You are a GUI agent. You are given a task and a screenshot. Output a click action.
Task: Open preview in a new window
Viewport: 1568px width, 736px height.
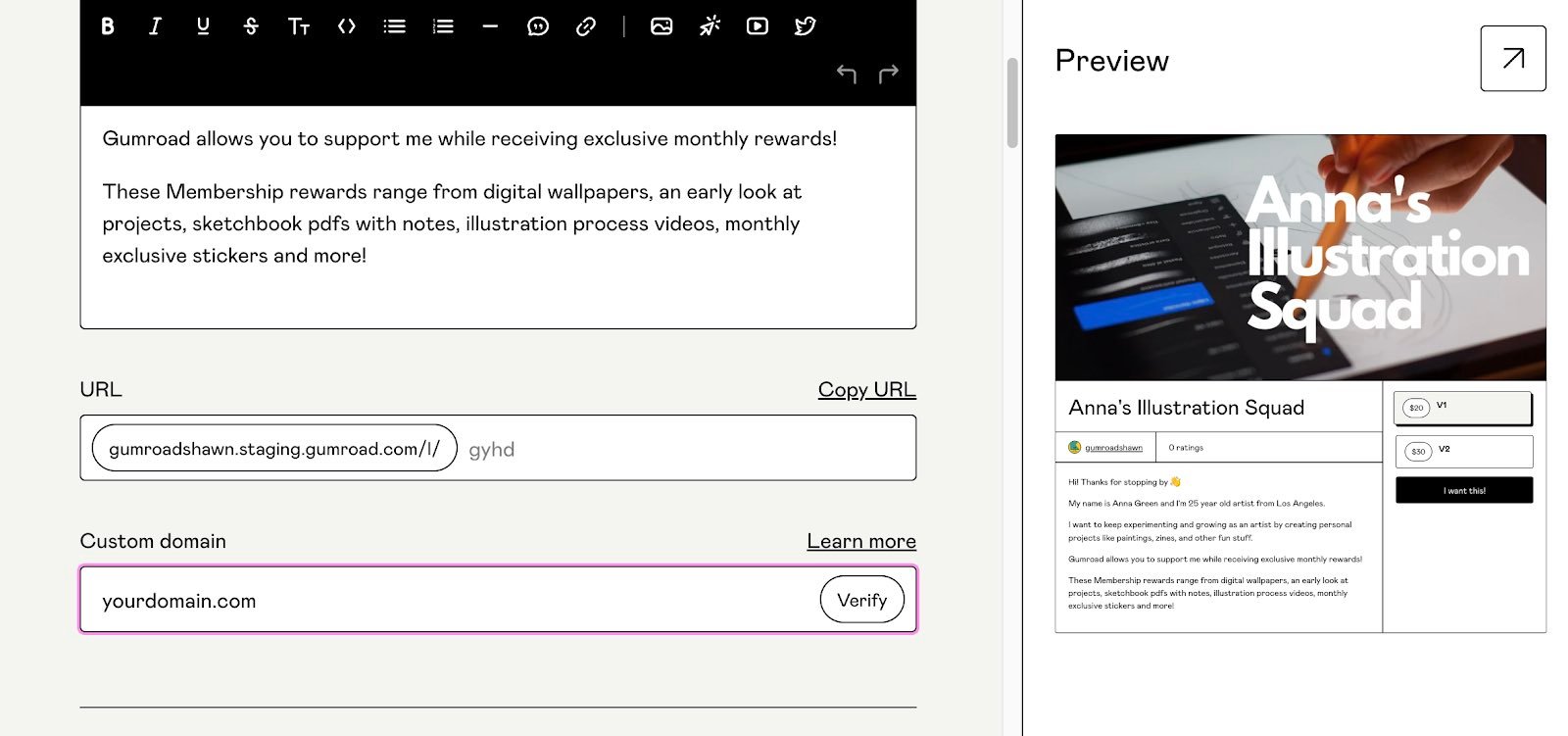coord(1513,59)
